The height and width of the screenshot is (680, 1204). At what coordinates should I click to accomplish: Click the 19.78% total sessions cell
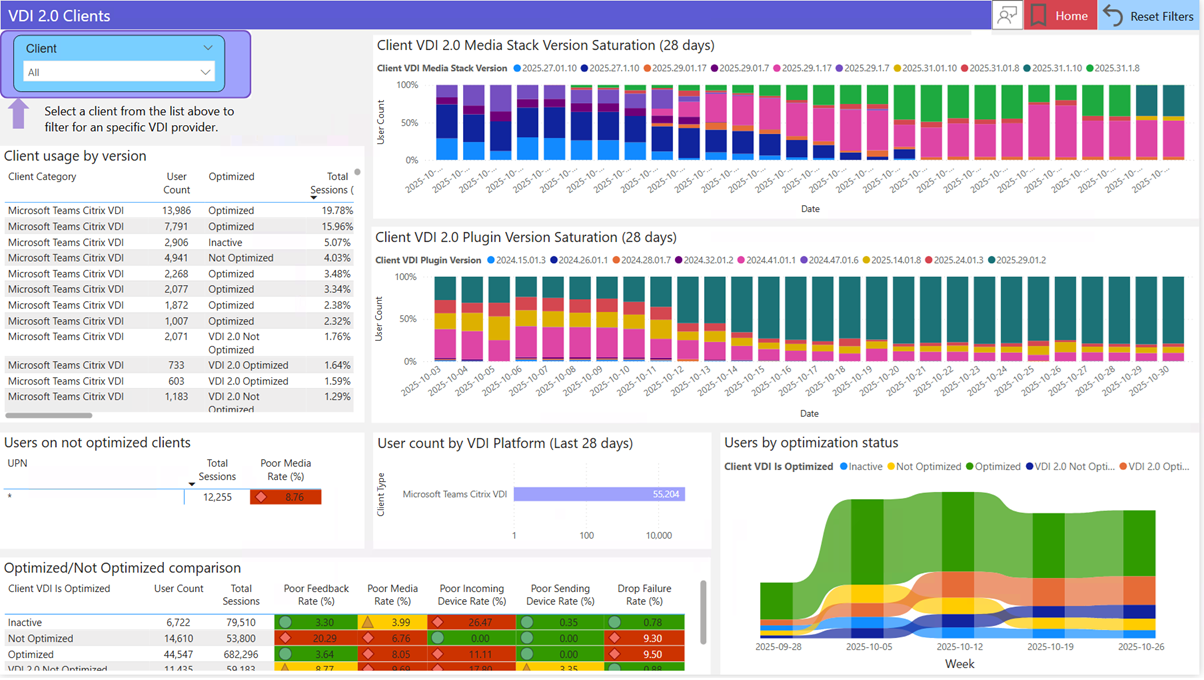(337, 211)
